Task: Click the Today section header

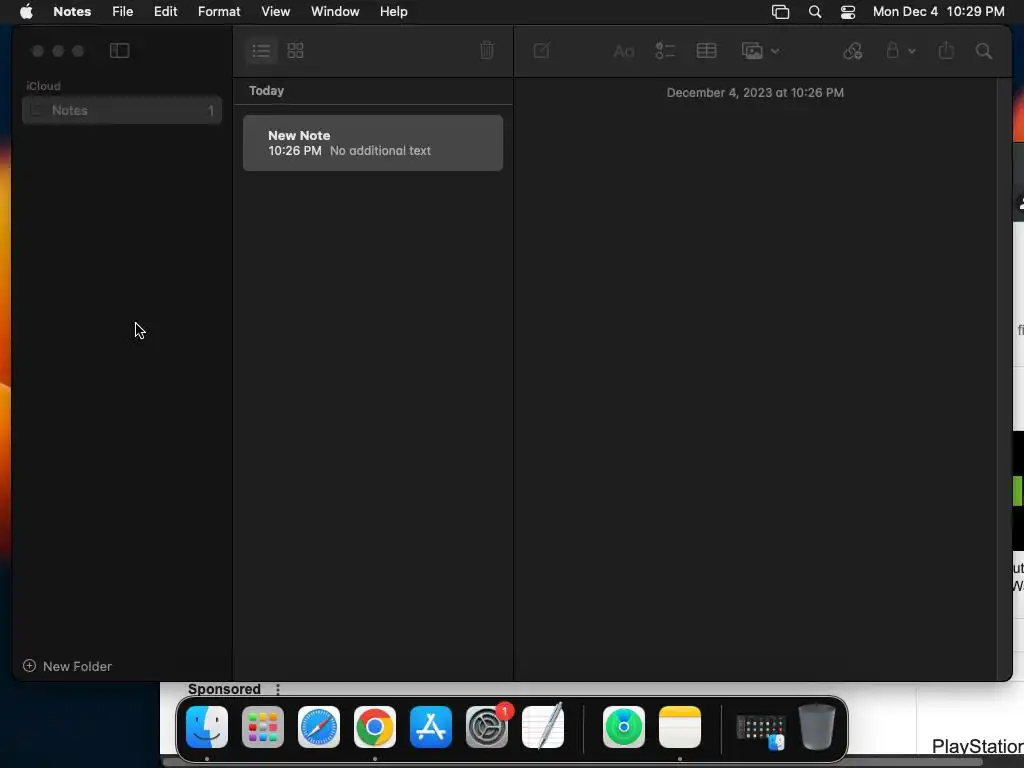Action: pos(266,91)
